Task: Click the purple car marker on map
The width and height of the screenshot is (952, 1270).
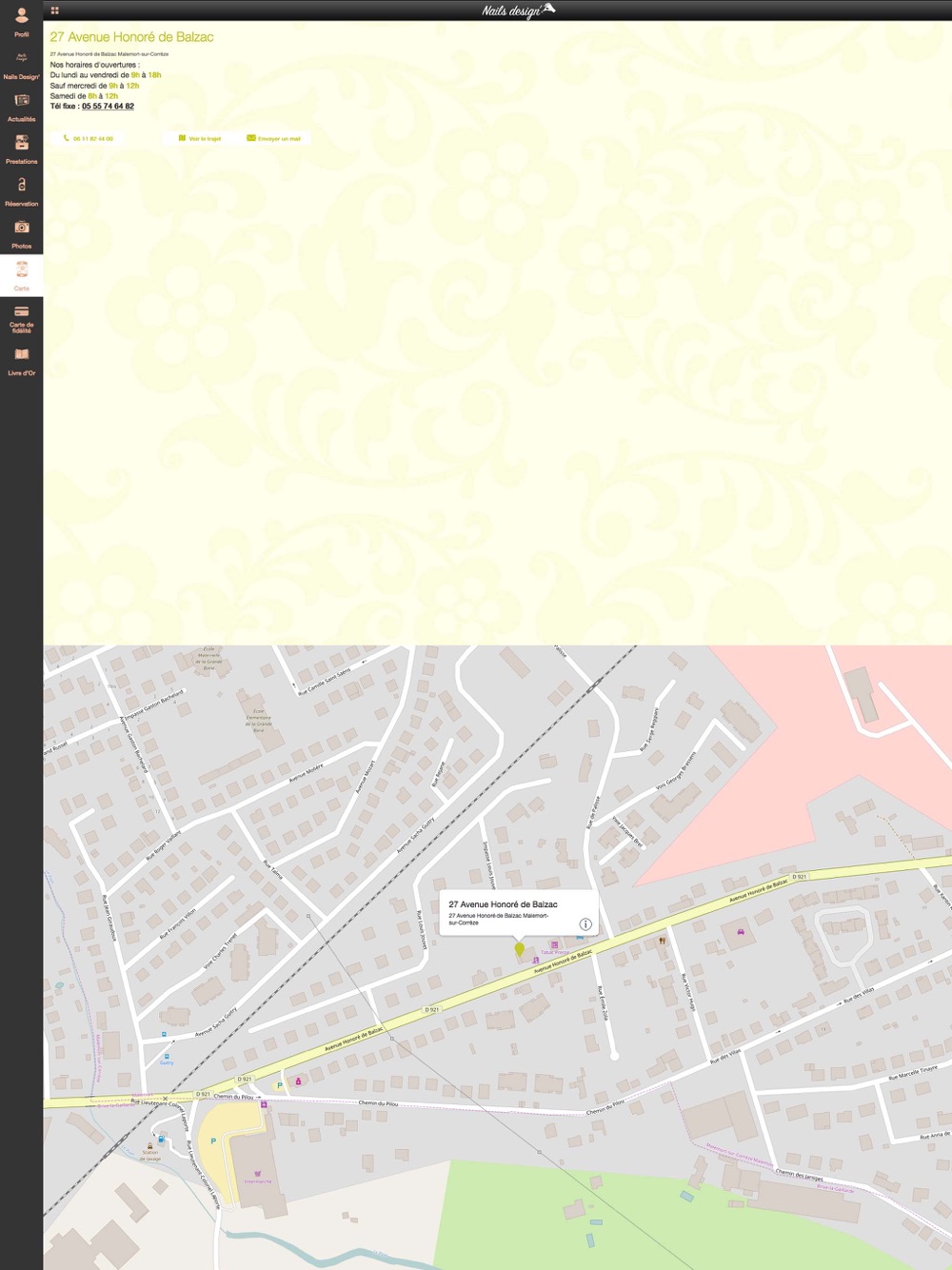Action: coord(741,931)
